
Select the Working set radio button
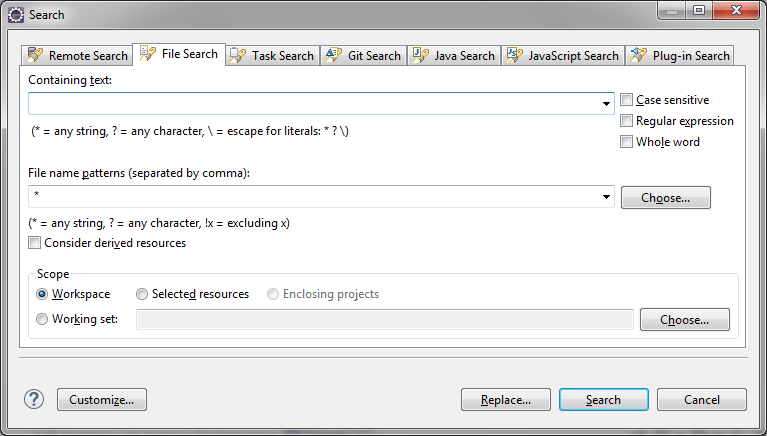(x=42, y=319)
